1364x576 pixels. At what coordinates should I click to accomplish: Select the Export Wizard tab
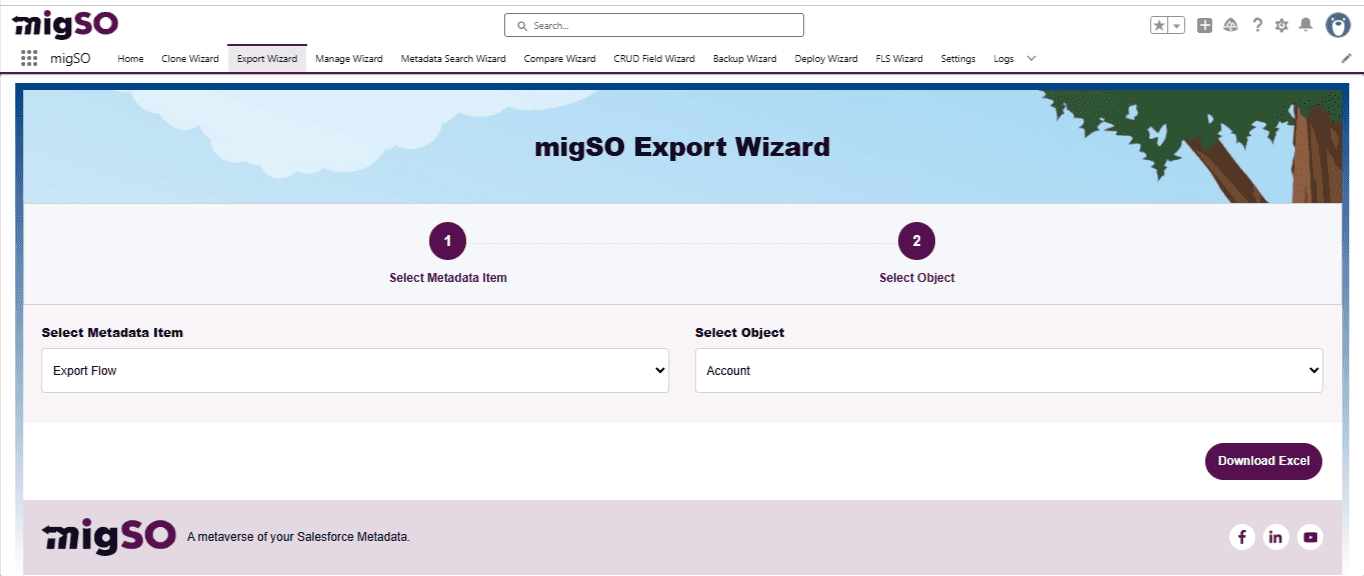point(267,59)
